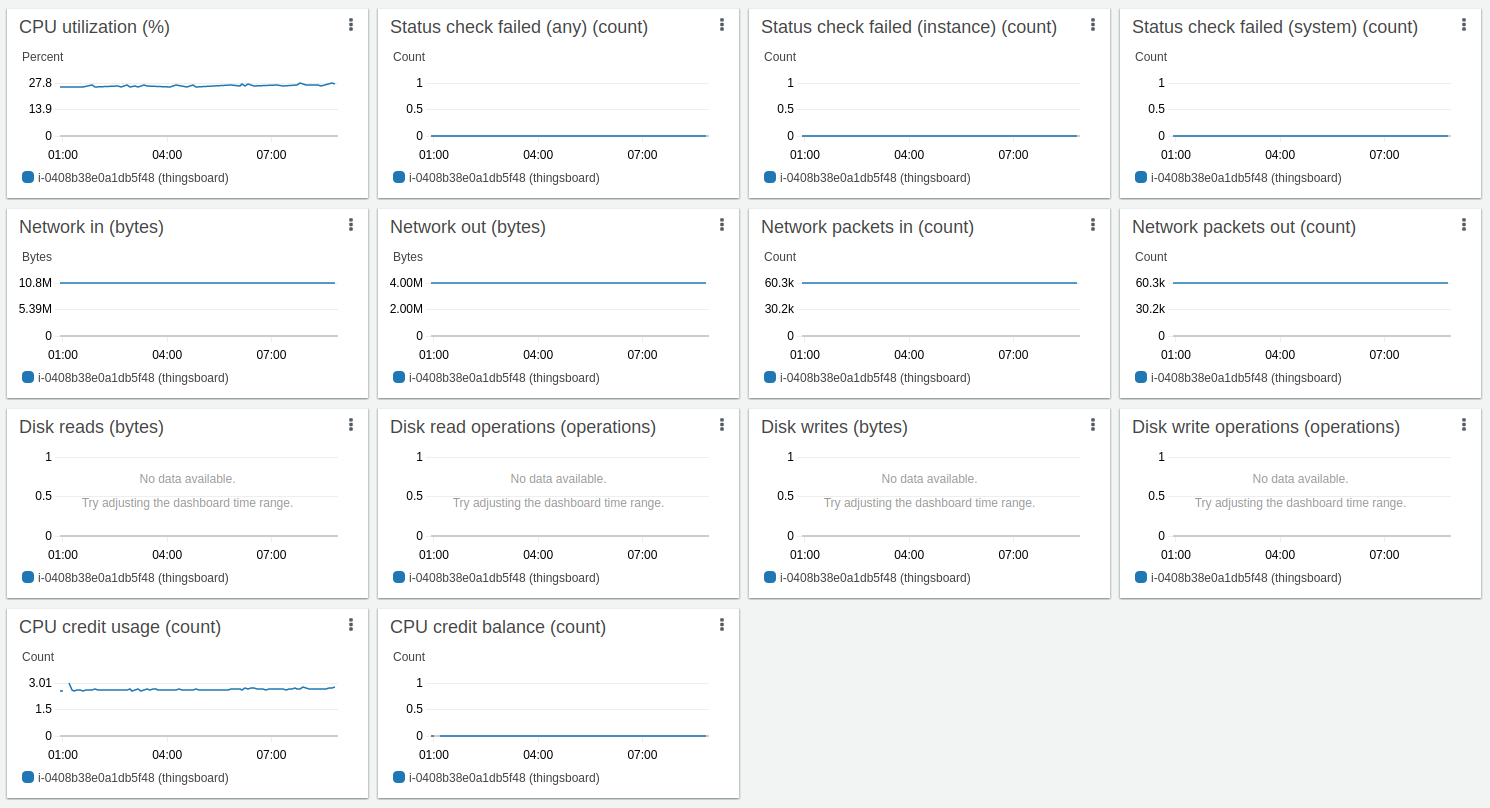Open Network packets in widget menu
This screenshot has height=808, width=1490.
point(1093,225)
